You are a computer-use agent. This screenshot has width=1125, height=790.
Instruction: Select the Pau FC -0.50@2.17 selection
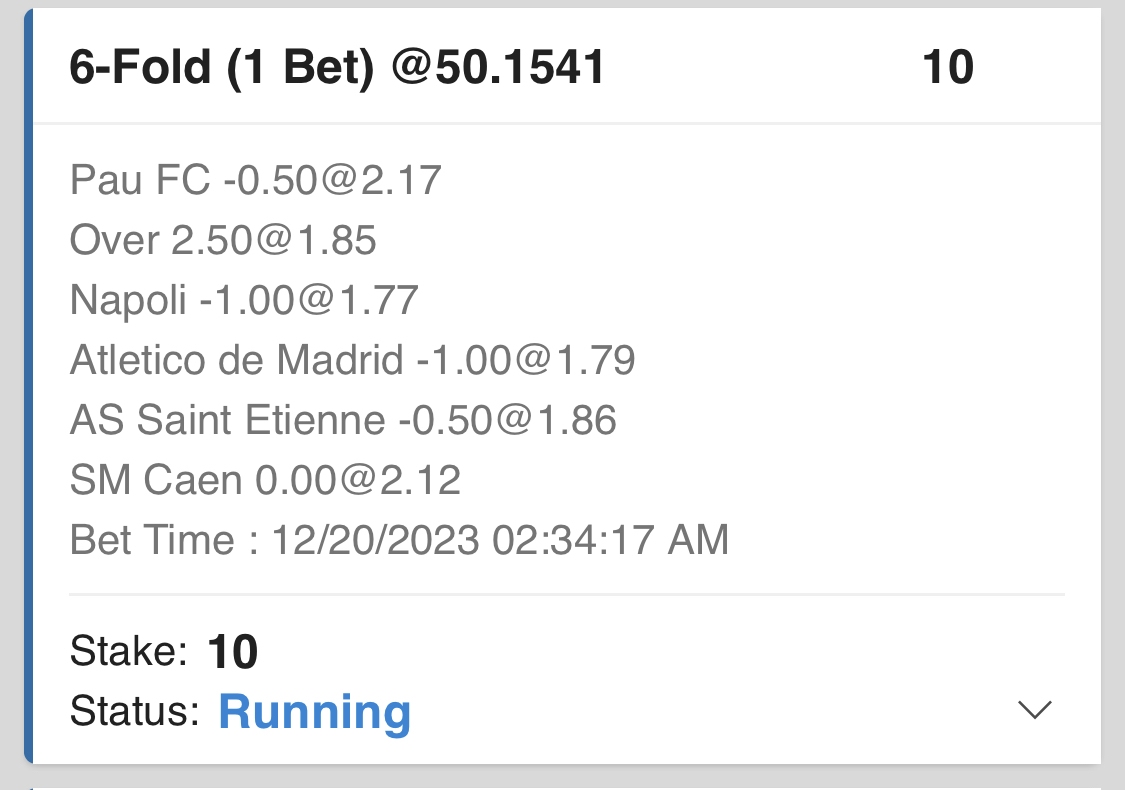point(255,181)
